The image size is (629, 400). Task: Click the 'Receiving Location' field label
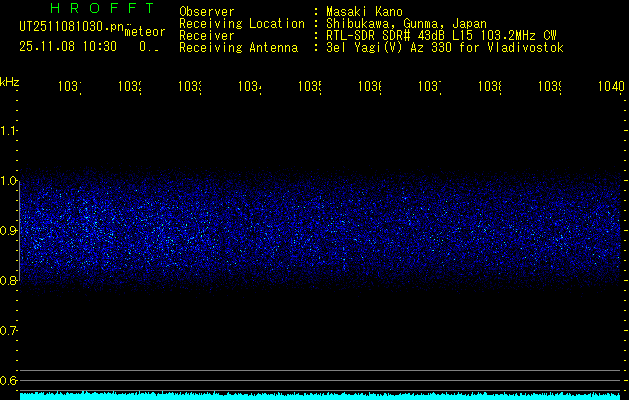tap(241, 23)
